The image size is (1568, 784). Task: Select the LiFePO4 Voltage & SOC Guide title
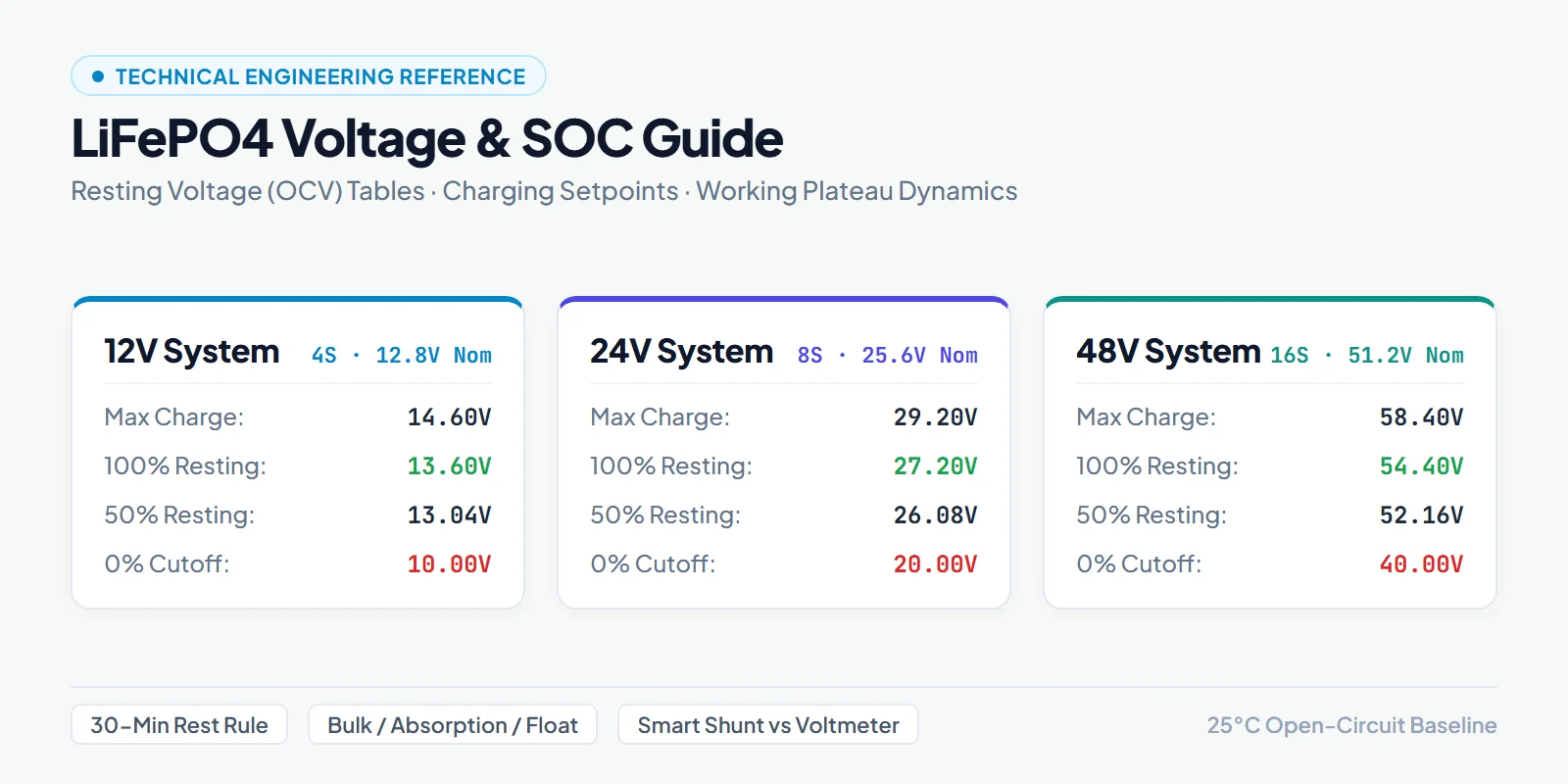click(427, 138)
